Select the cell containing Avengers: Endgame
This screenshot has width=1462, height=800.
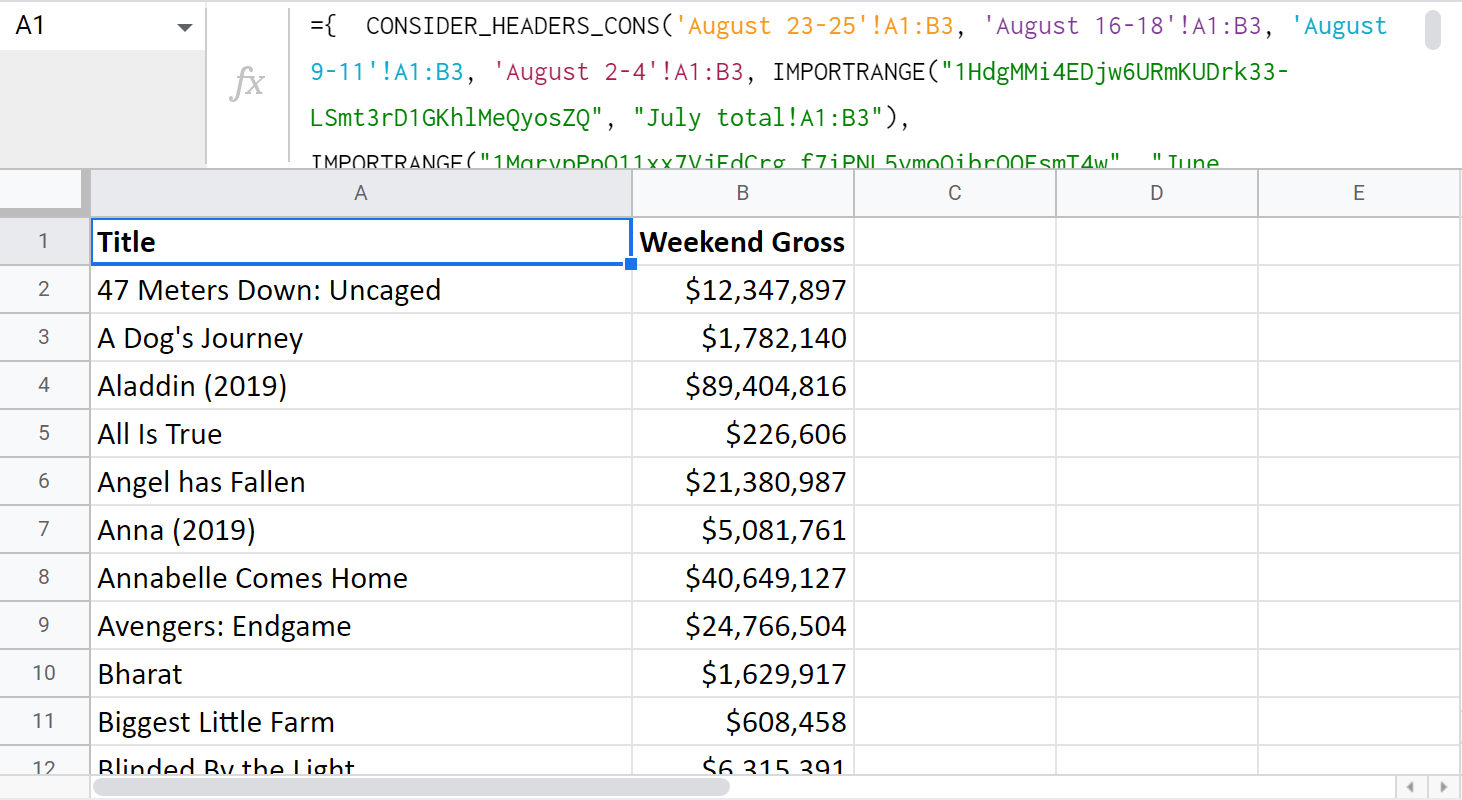coord(360,625)
